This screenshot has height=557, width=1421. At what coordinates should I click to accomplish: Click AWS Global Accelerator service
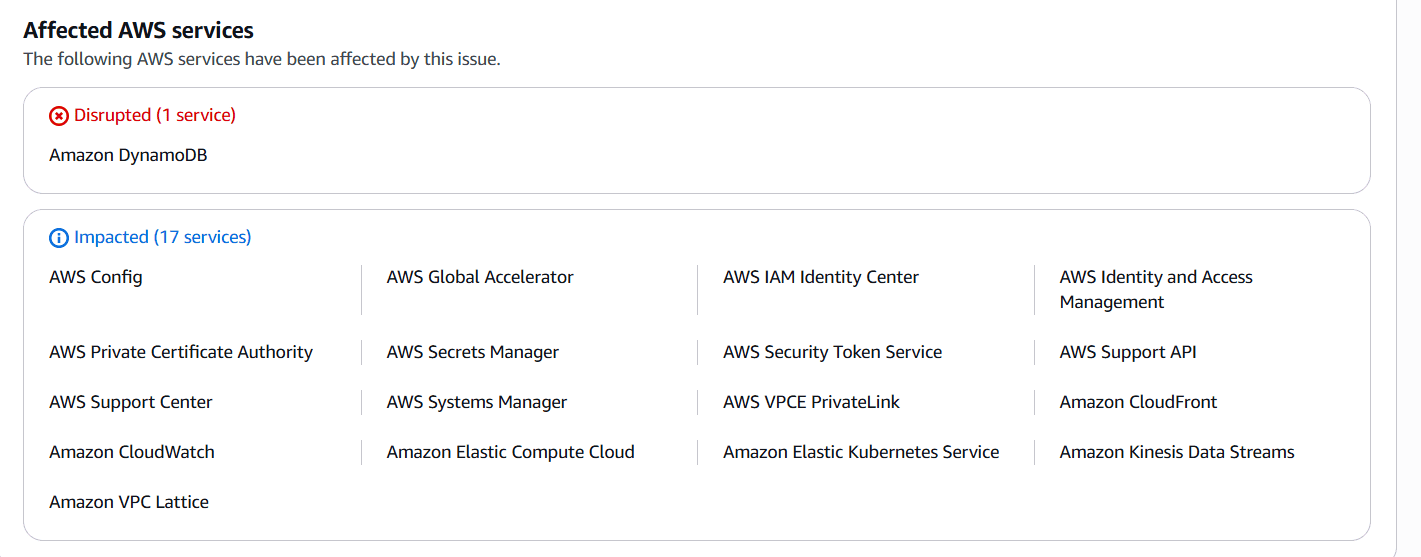pos(480,277)
